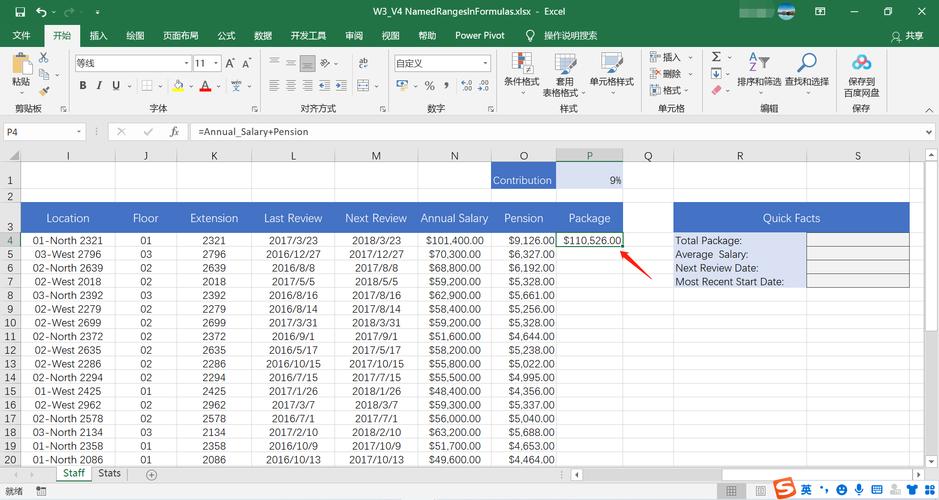Increase font size with large A icon
The width and height of the screenshot is (939, 500).
click(x=231, y=63)
